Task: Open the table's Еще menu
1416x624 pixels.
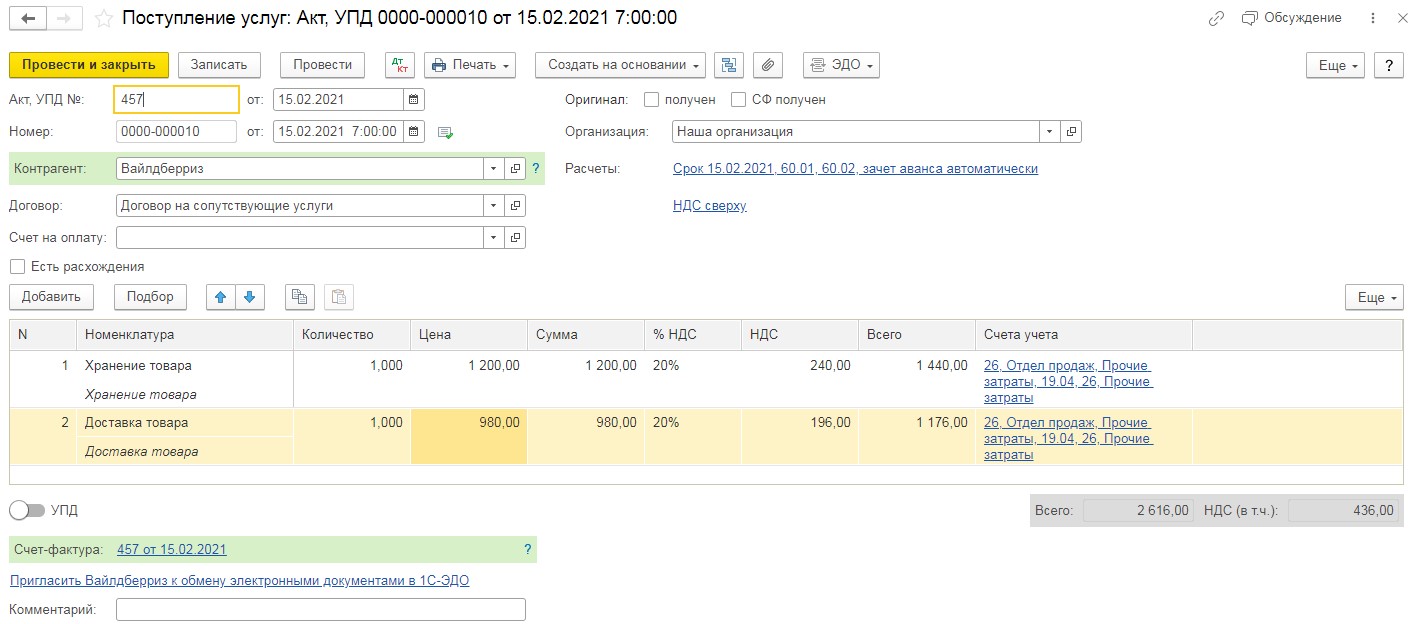Action: (x=1374, y=297)
